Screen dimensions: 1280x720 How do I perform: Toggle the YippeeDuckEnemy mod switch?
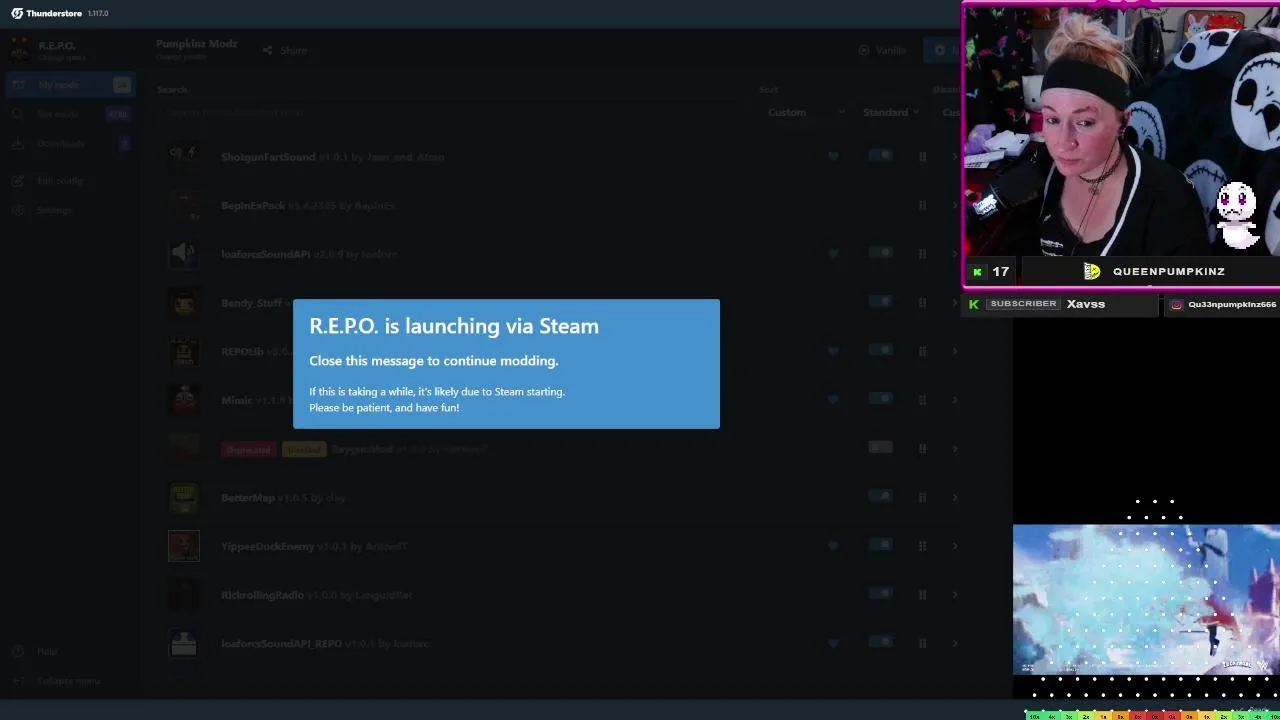pos(880,545)
